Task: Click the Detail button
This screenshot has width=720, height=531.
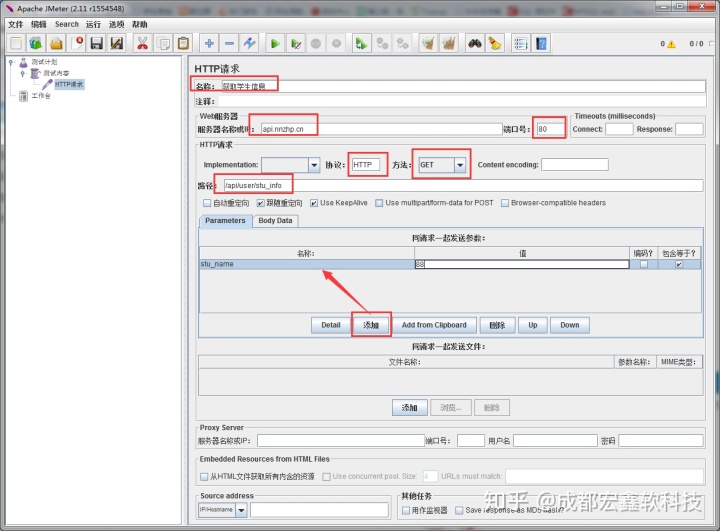Action: tap(331, 325)
